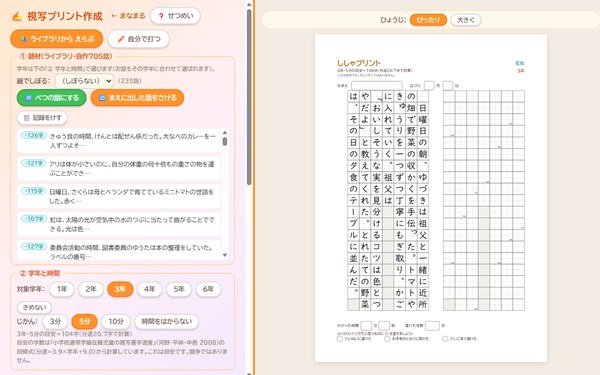Click the 記録をけす button
Screen dimensions: 600x375
42,118
